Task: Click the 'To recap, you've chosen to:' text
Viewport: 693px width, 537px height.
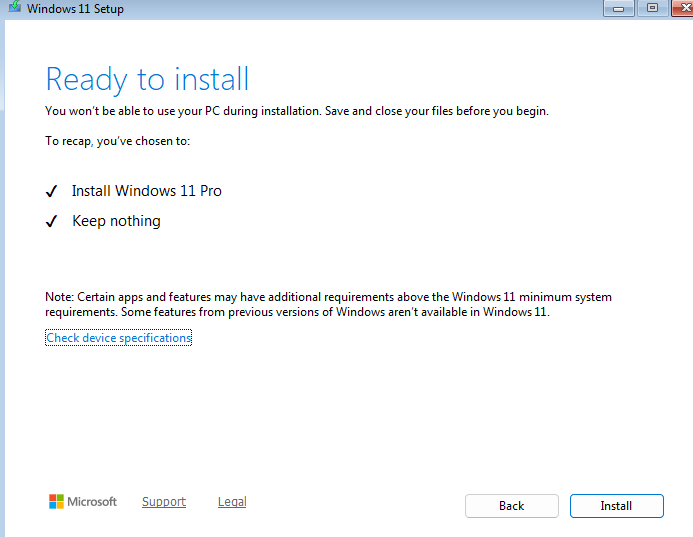Action: pos(118,141)
